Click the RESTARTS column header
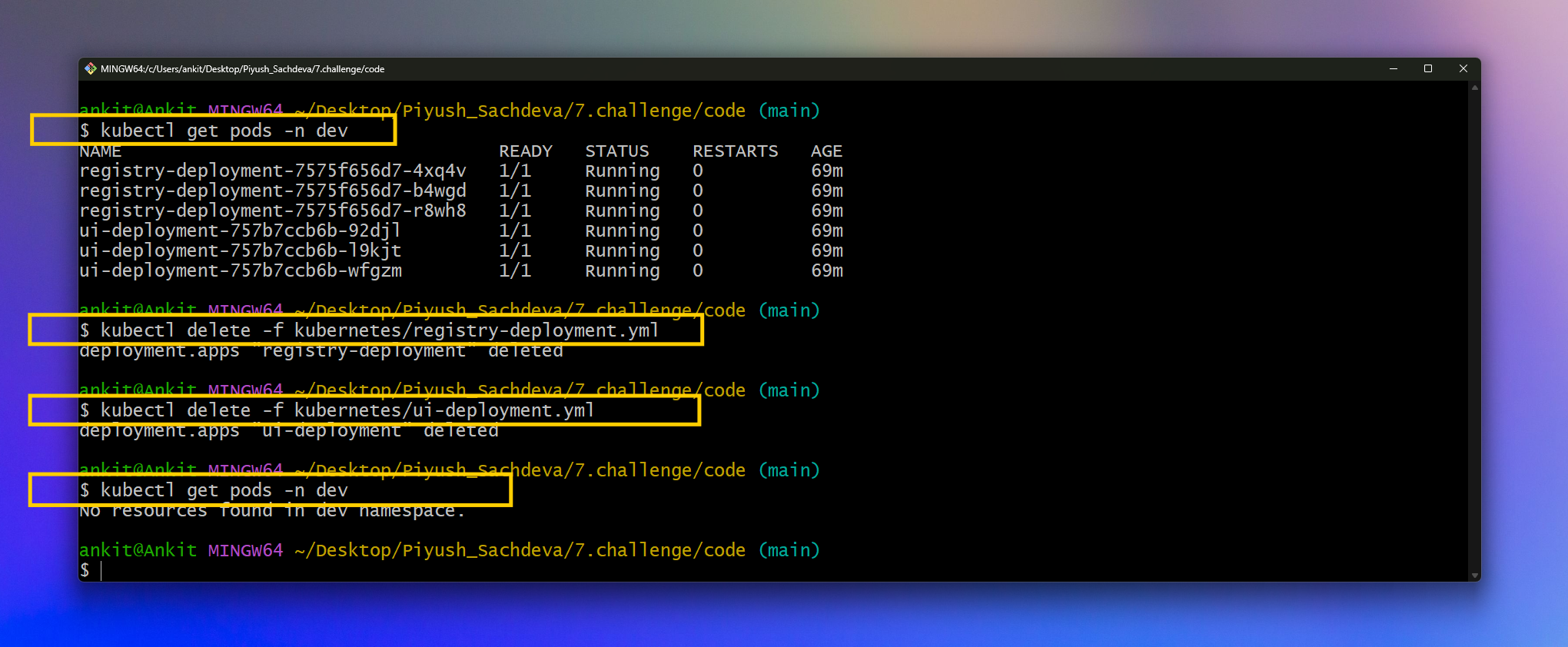Image resolution: width=1568 pixels, height=647 pixels. (x=736, y=151)
